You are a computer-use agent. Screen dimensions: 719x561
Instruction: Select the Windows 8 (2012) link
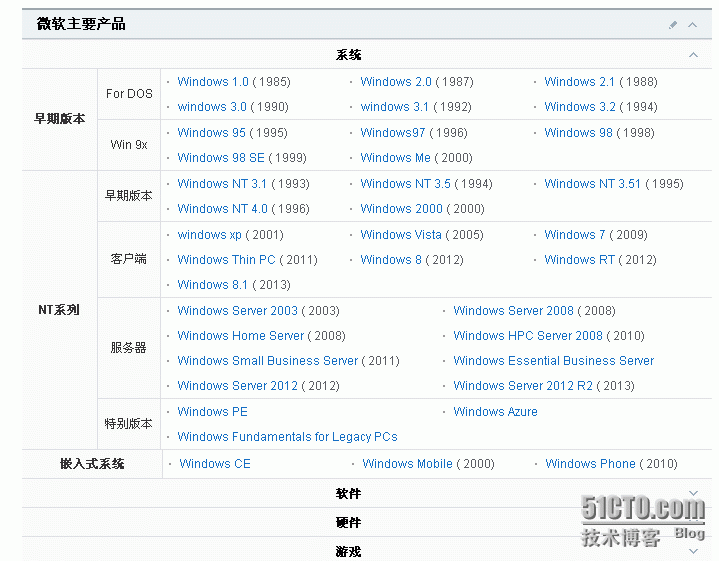coord(391,260)
